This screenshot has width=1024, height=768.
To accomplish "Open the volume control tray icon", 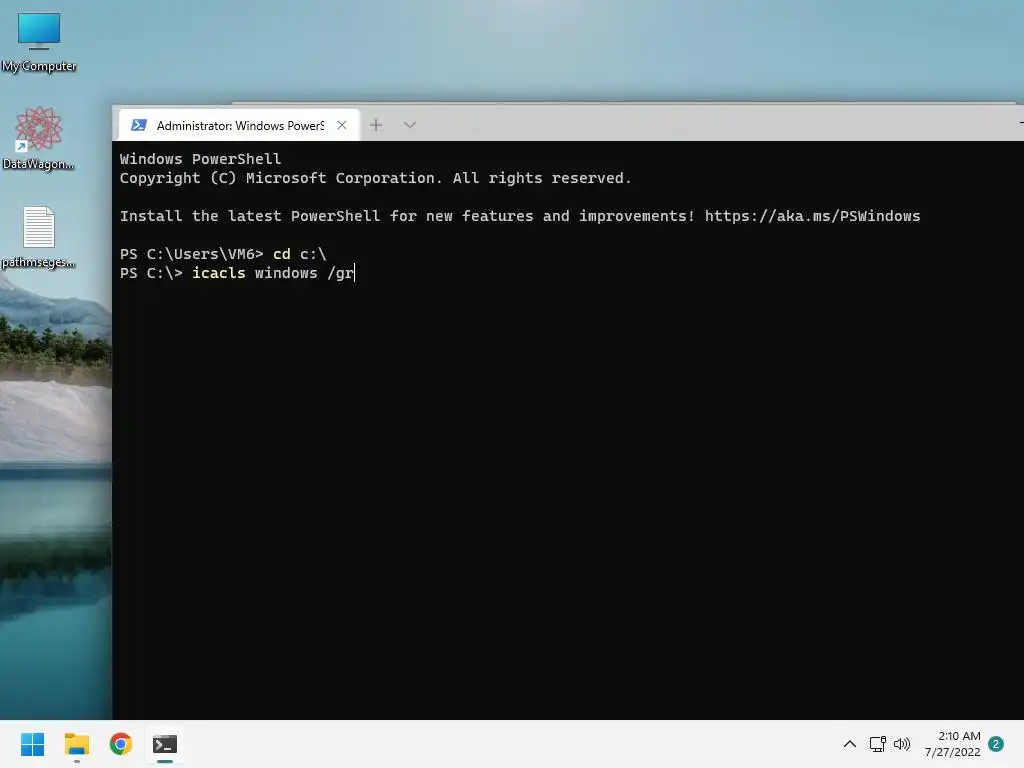I will pyautogui.click(x=902, y=744).
